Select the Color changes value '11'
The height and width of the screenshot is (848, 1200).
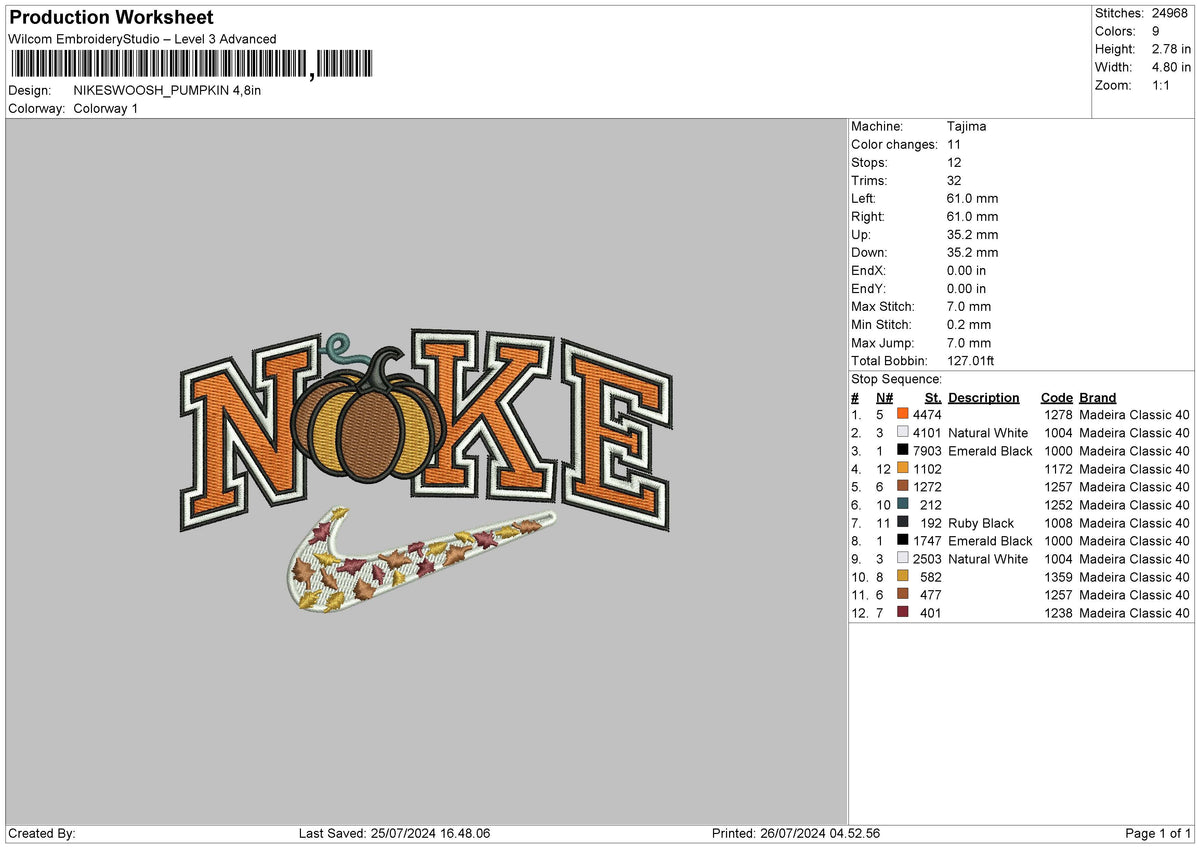click(954, 145)
